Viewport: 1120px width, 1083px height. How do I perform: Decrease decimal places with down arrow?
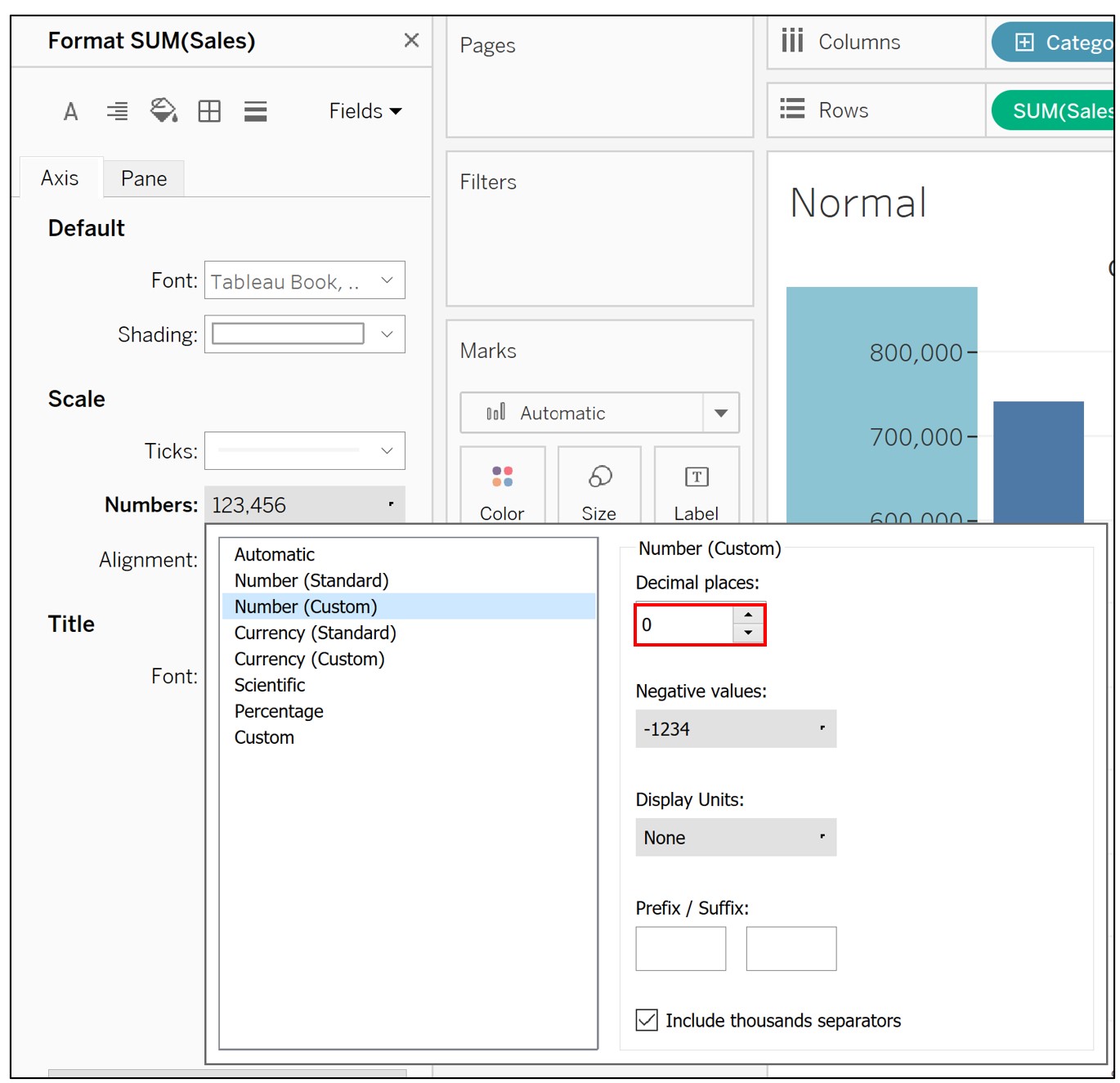tap(748, 633)
